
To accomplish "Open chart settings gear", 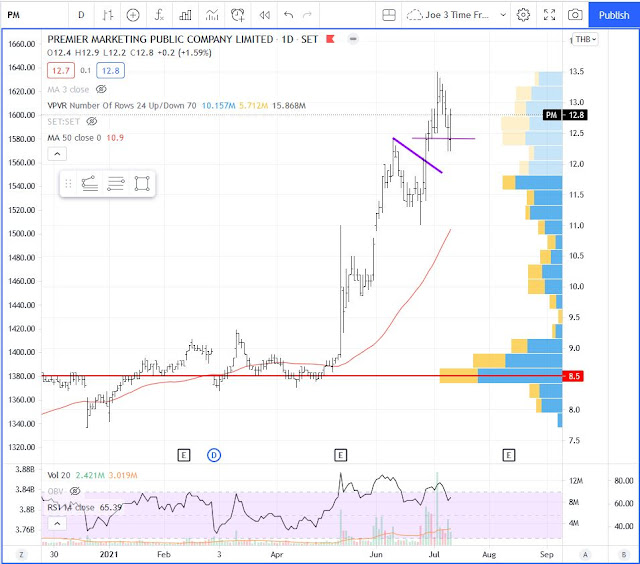I will (x=523, y=15).
